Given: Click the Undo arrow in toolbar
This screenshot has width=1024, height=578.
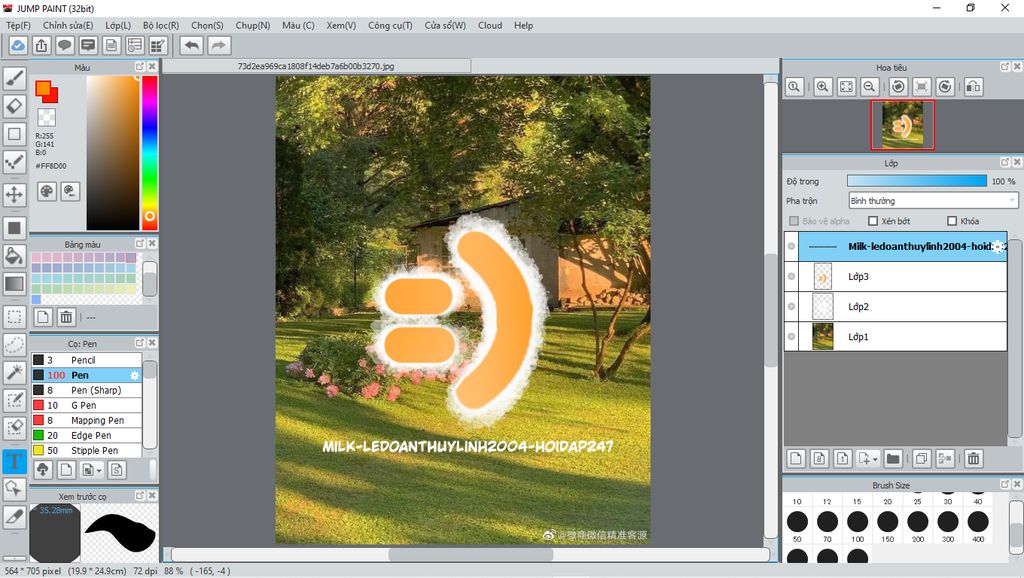Looking at the screenshot, I should pyautogui.click(x=191, y=46).
